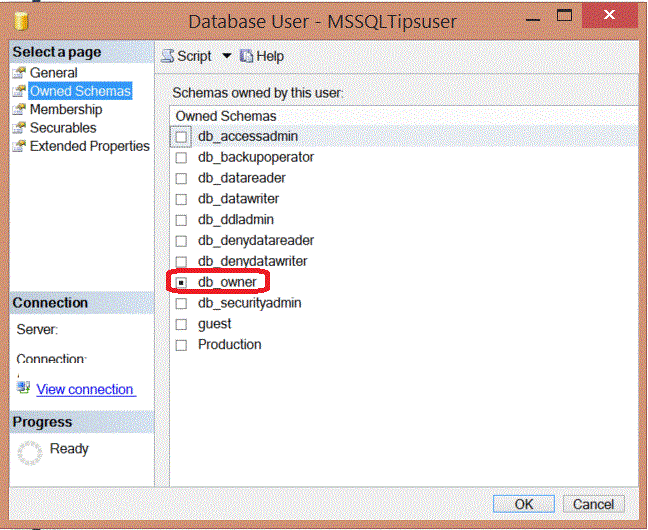Select the db_denydatawriter row text

pos(253,261)
